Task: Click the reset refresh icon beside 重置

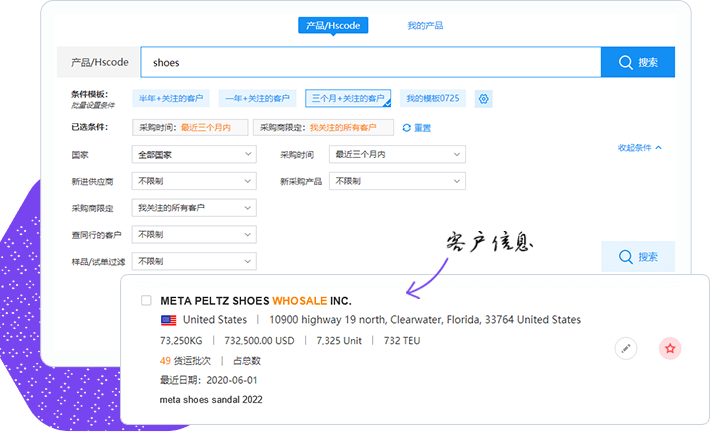Action: 406,128
